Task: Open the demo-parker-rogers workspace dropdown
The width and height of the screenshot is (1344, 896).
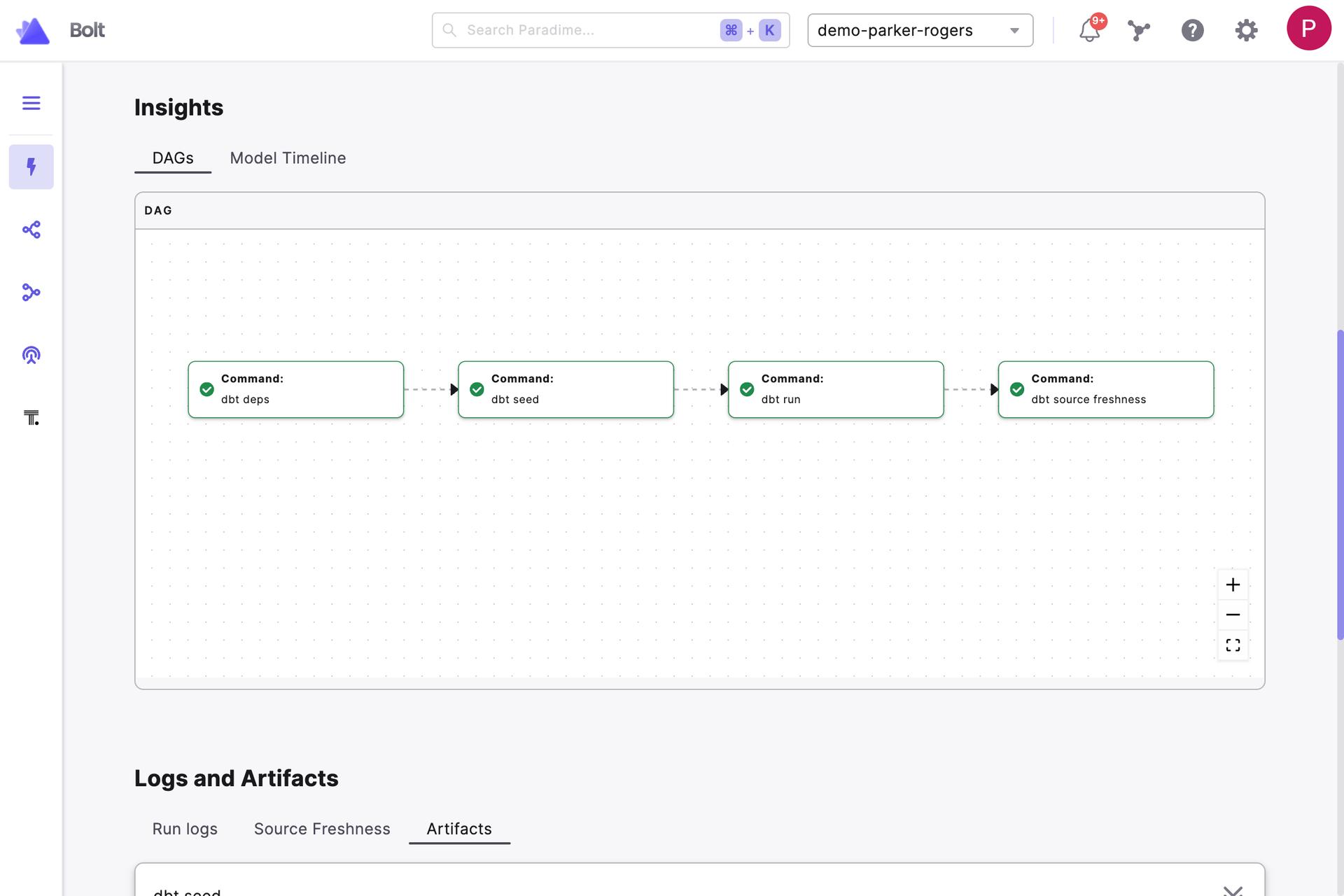Action: click(x=920, y=30)
